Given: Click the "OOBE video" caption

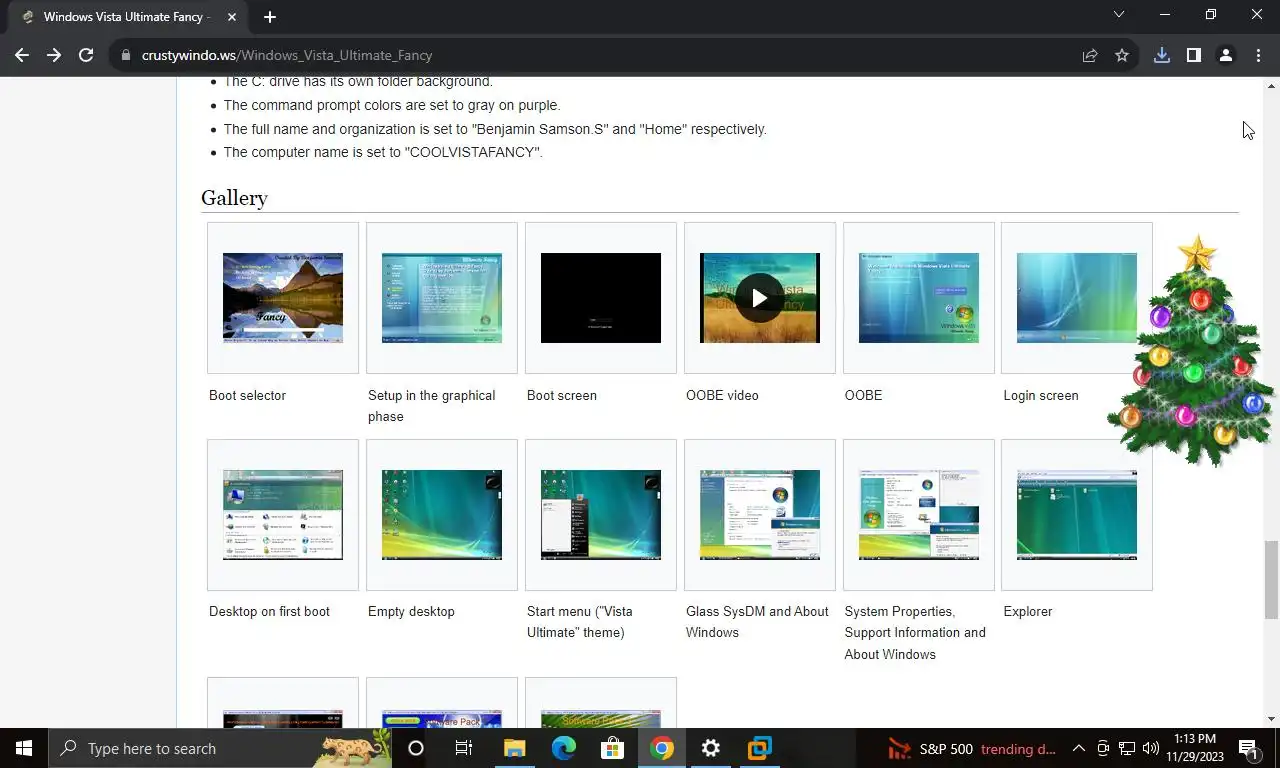Looking at the screenshot, I should point(722,395).
